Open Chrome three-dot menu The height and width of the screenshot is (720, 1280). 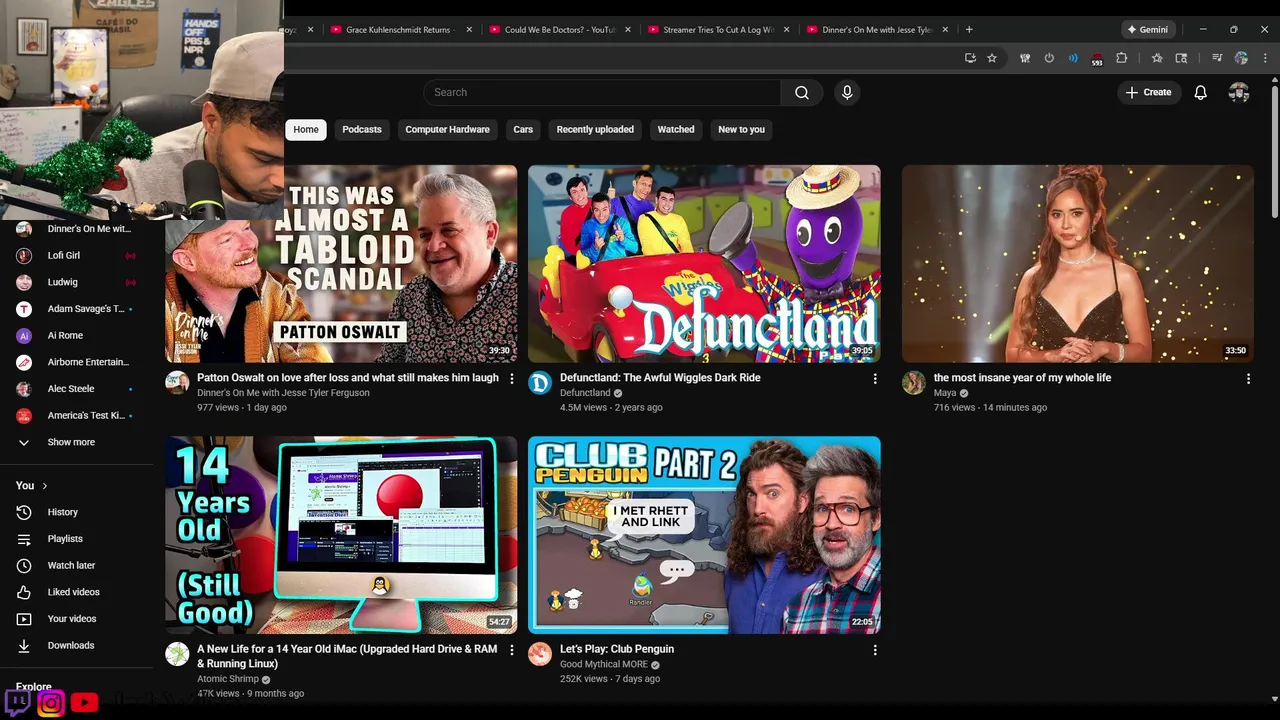pos(1265,58)
